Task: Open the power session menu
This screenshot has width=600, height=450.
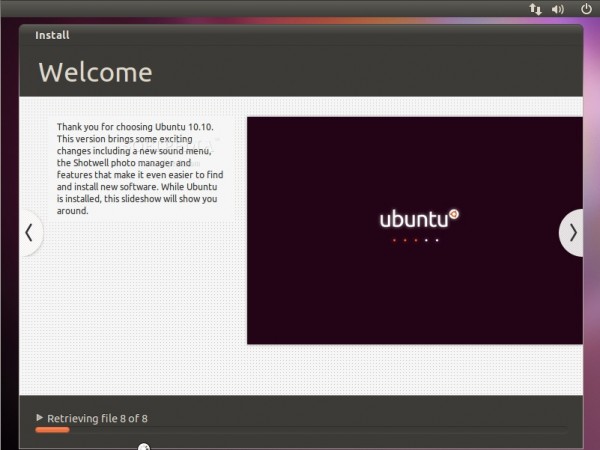Action: (x=586, y=8)
